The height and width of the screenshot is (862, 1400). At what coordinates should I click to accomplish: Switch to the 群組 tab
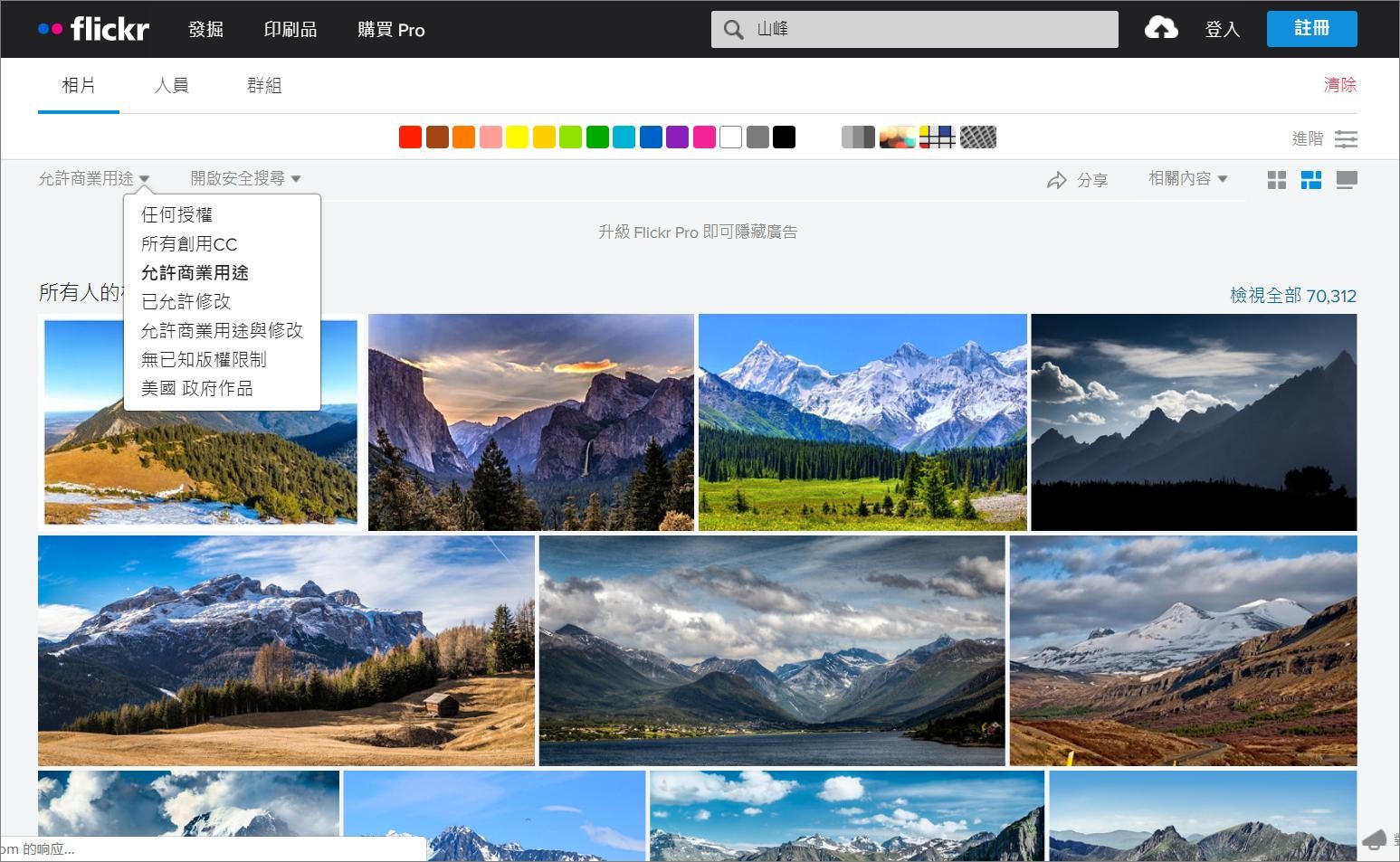(264, 85)
